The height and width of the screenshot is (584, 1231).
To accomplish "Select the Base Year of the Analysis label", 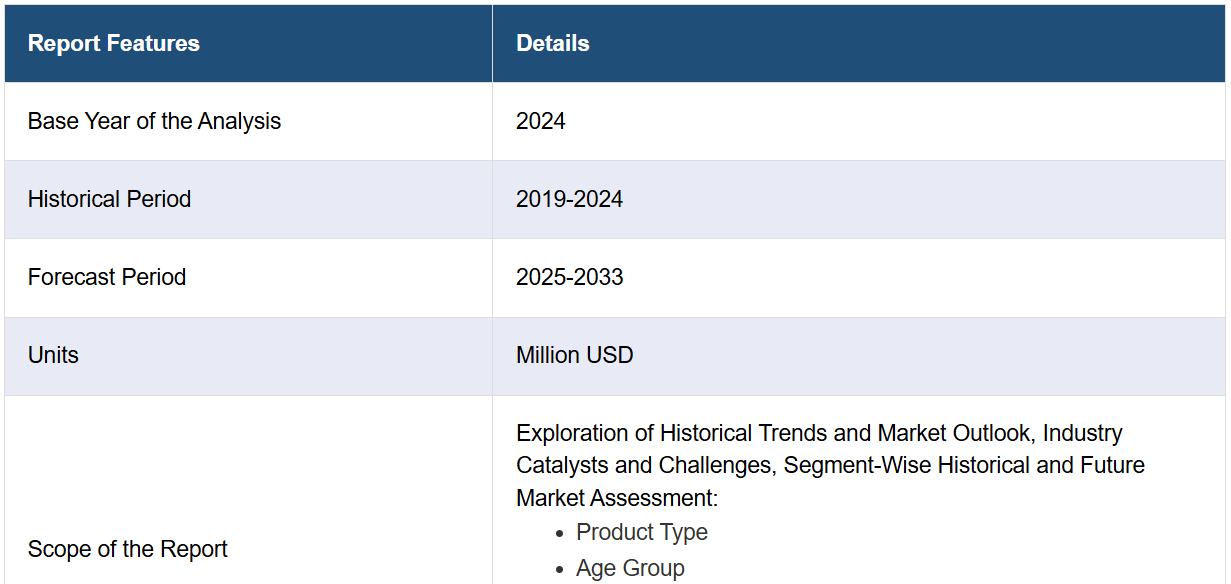I will [x=154, y=121].
